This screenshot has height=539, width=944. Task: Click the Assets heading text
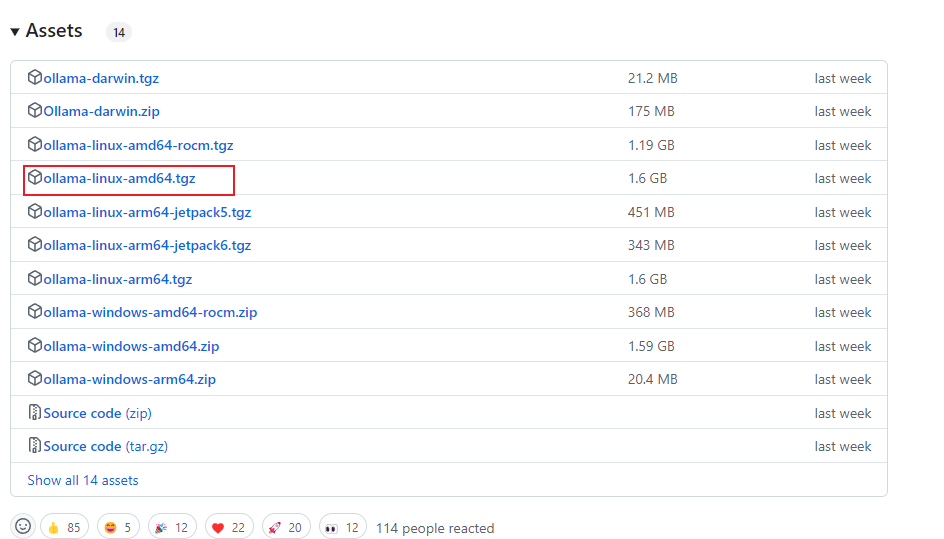coord(54,31)
